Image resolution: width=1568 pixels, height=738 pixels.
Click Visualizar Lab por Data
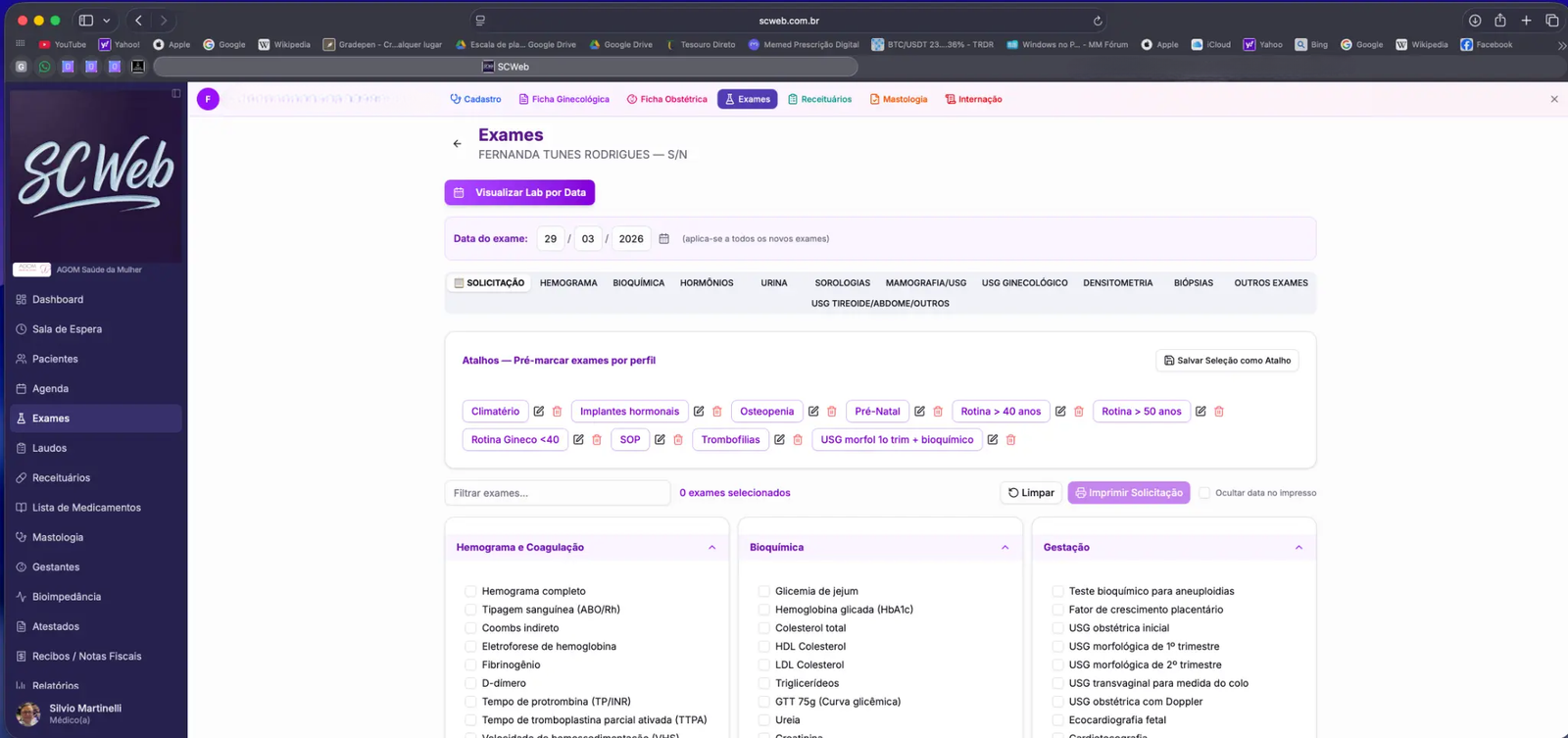[519, 193]
